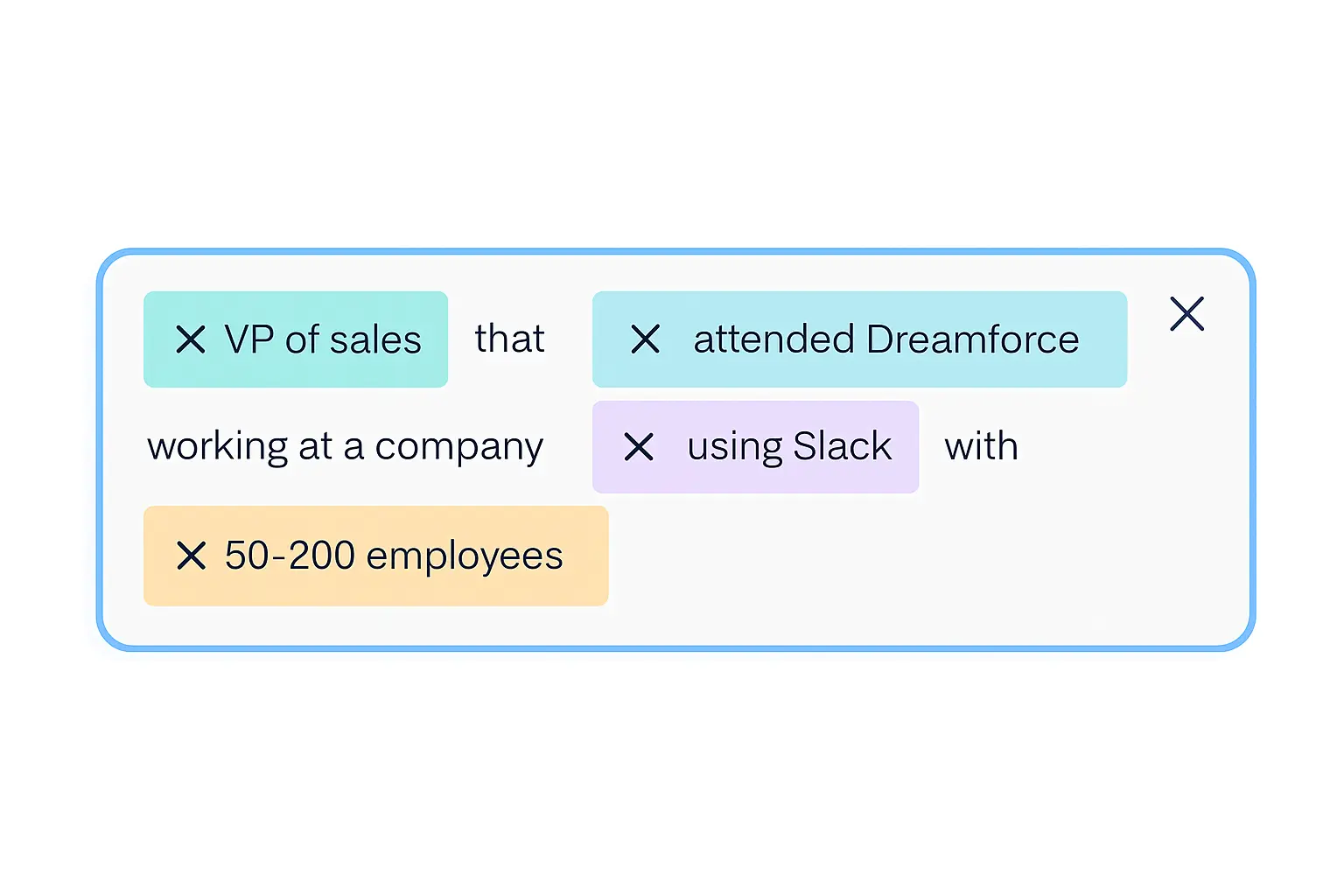Screen dimensions: 1344x896
Task: Clear the entire search query box
Action: coord(1186,314)
